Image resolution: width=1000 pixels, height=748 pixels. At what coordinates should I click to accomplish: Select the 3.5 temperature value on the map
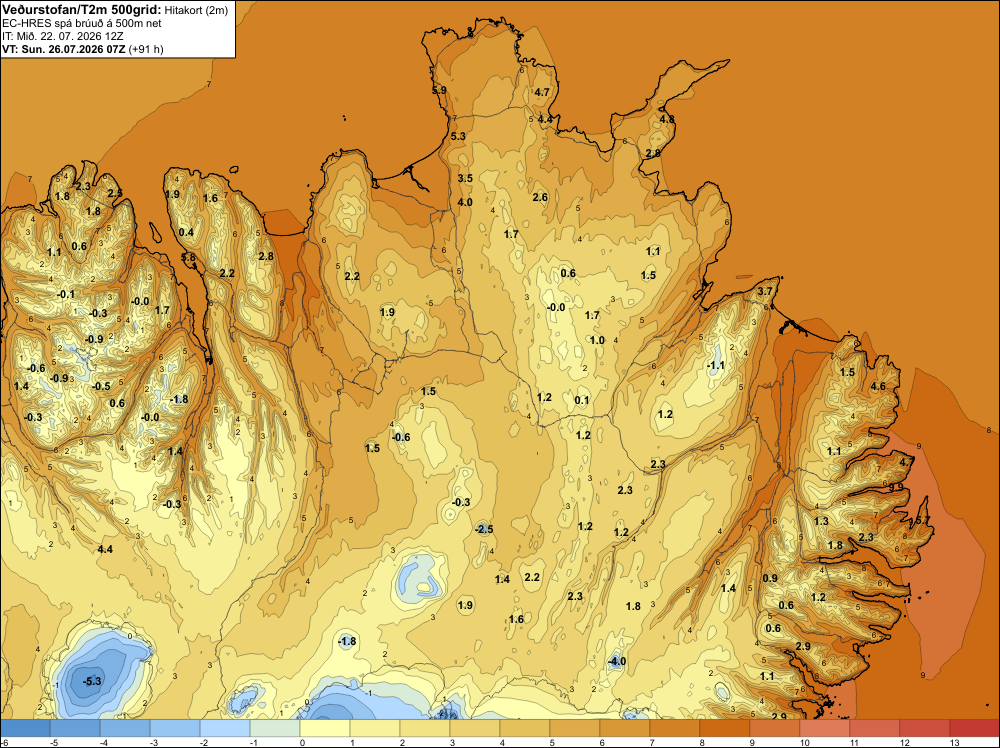[x=465, y=178]
